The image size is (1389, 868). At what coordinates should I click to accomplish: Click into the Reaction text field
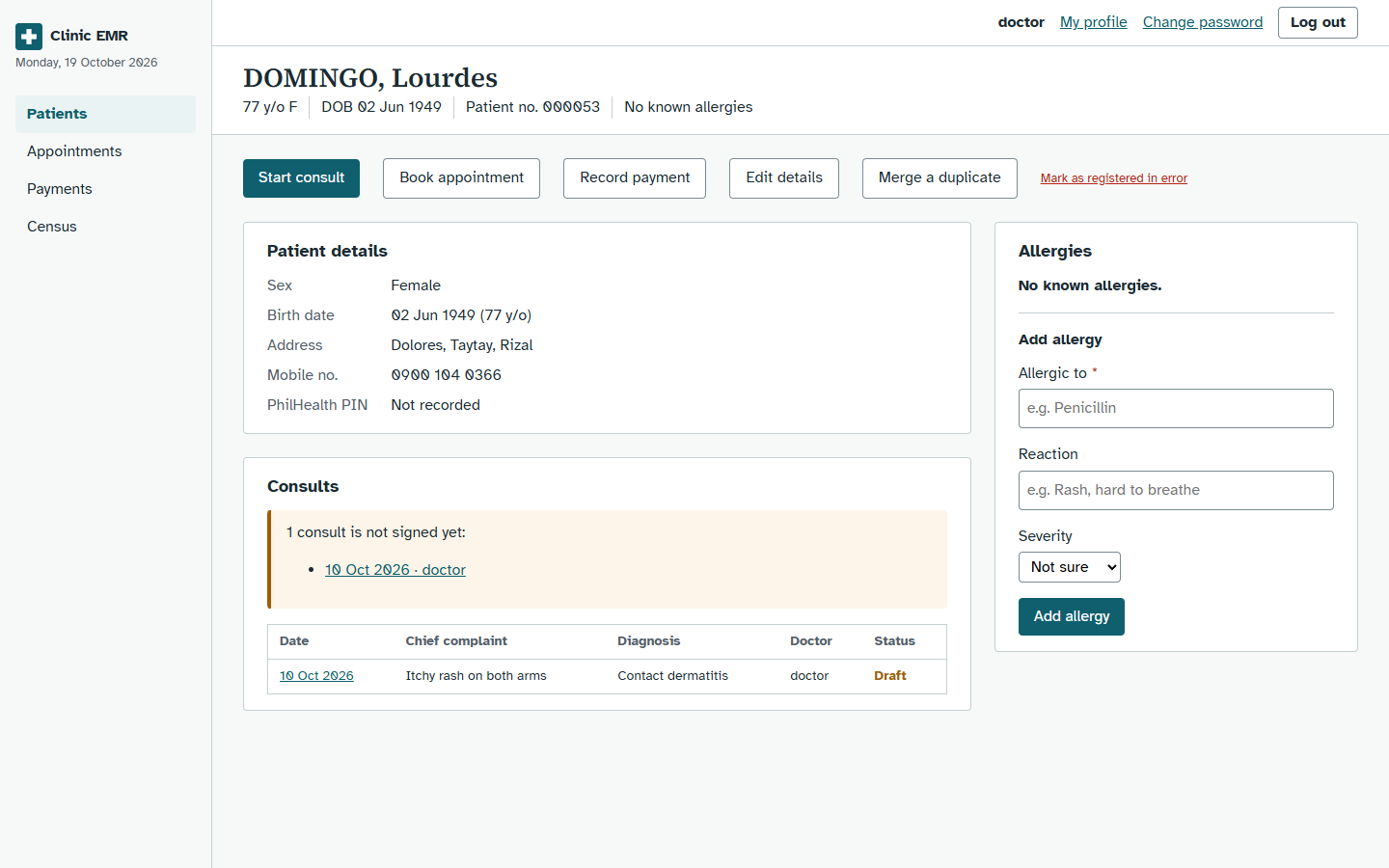(x=1176, y=491)
